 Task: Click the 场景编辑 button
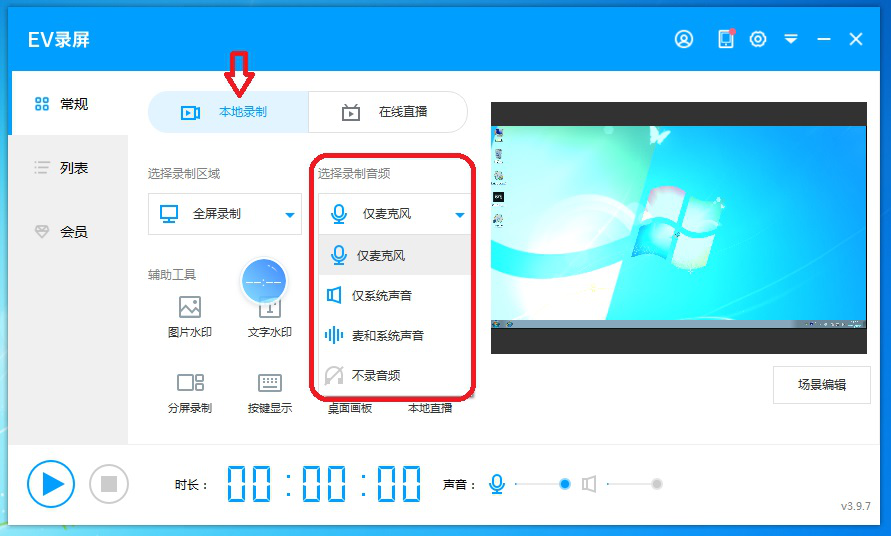point(822,385)
